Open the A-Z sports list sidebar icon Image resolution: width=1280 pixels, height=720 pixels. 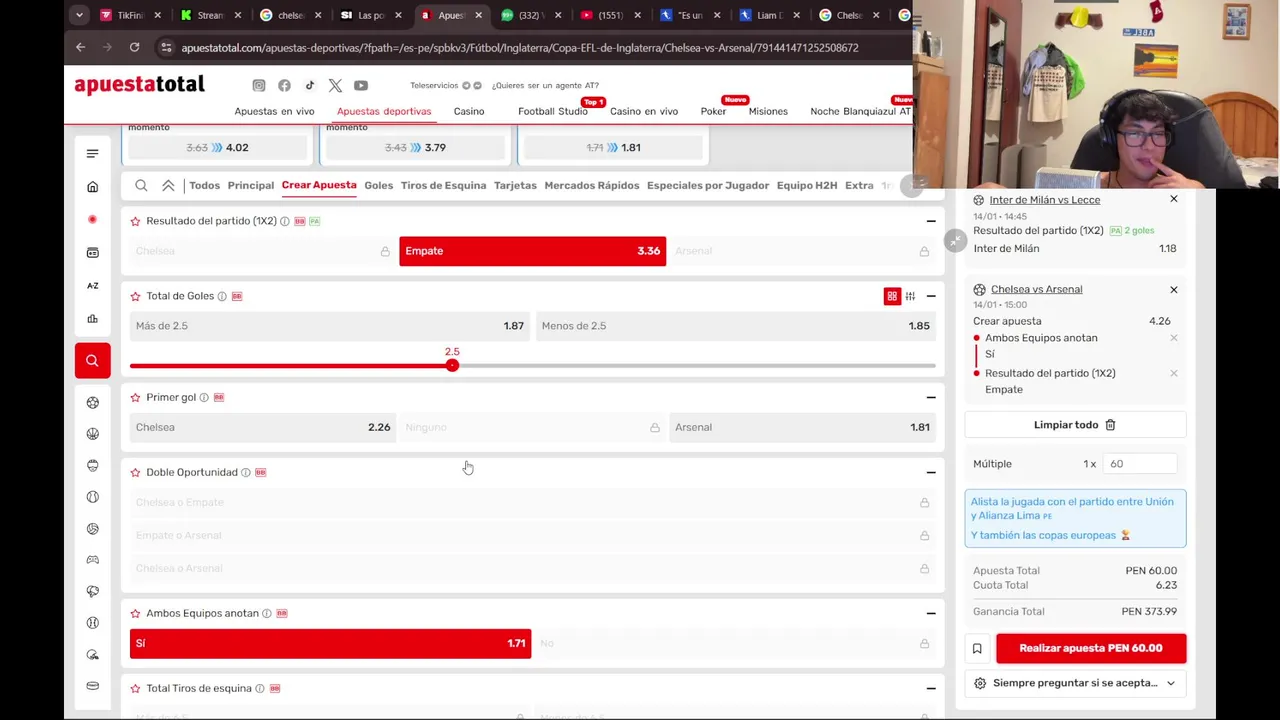(92, 285)
